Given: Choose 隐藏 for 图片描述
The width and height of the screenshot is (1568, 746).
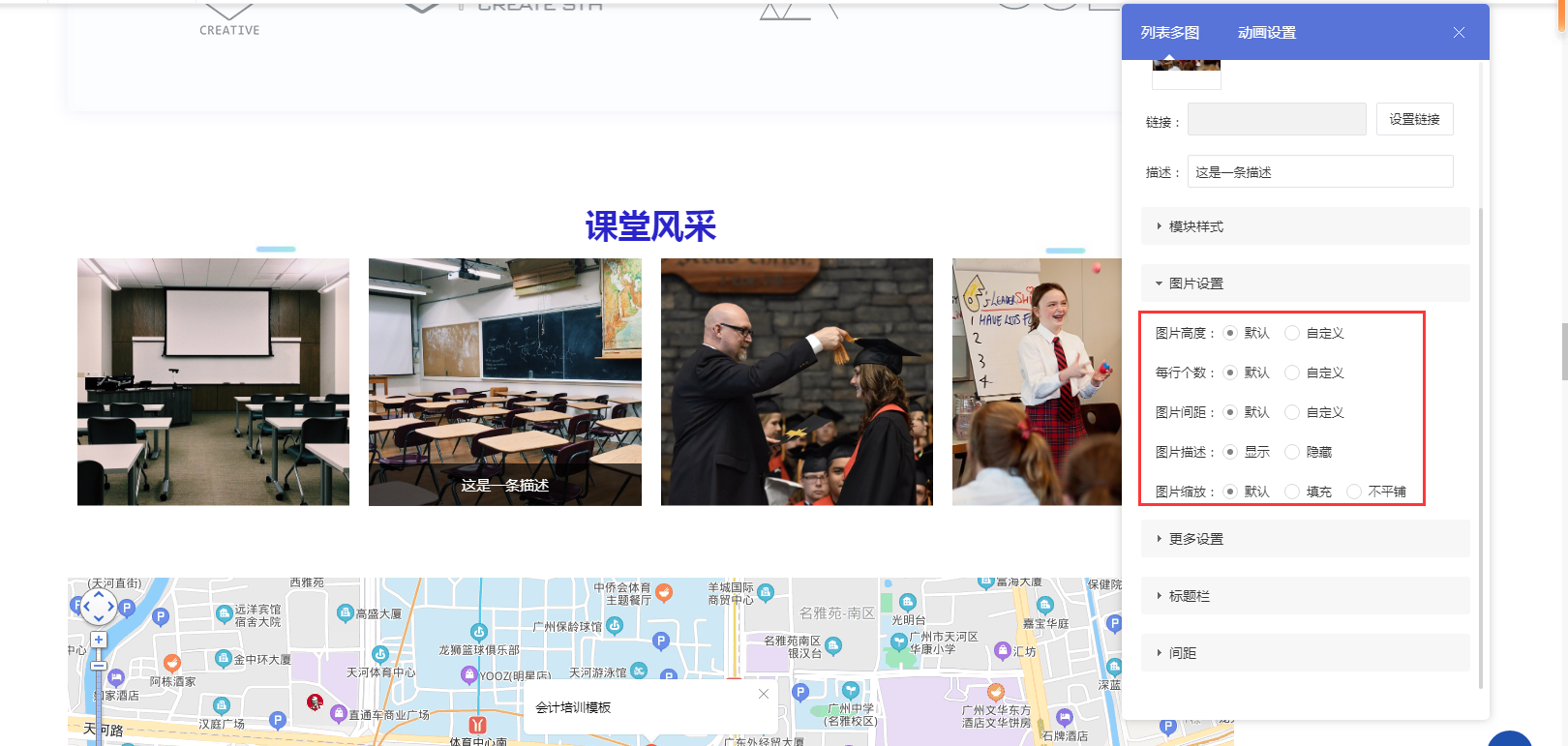Looking at the screenshot, I should 1292,452.
